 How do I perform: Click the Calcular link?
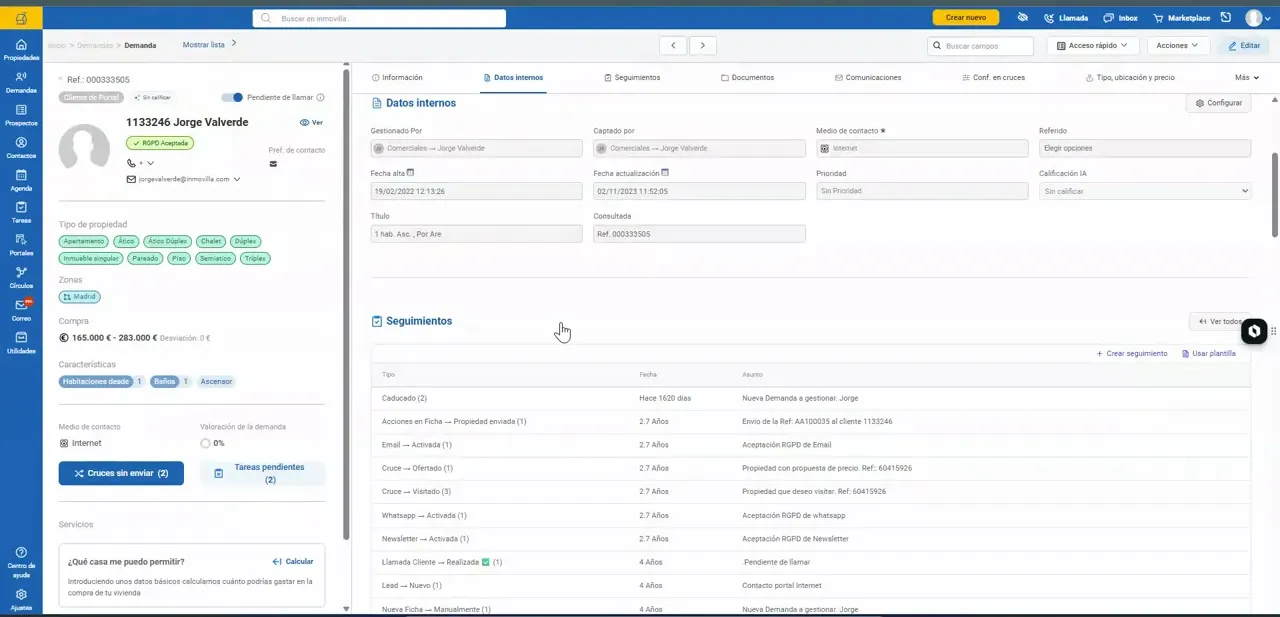click(x=293, y=562)
